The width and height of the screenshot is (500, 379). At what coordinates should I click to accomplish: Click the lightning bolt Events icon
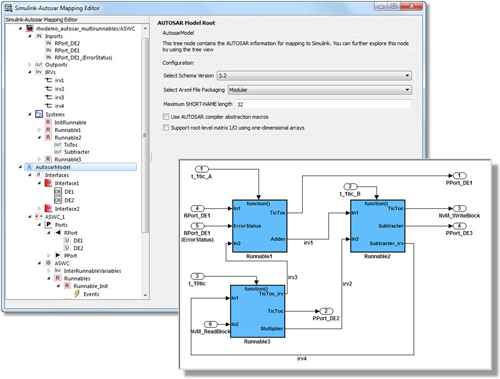77,294
